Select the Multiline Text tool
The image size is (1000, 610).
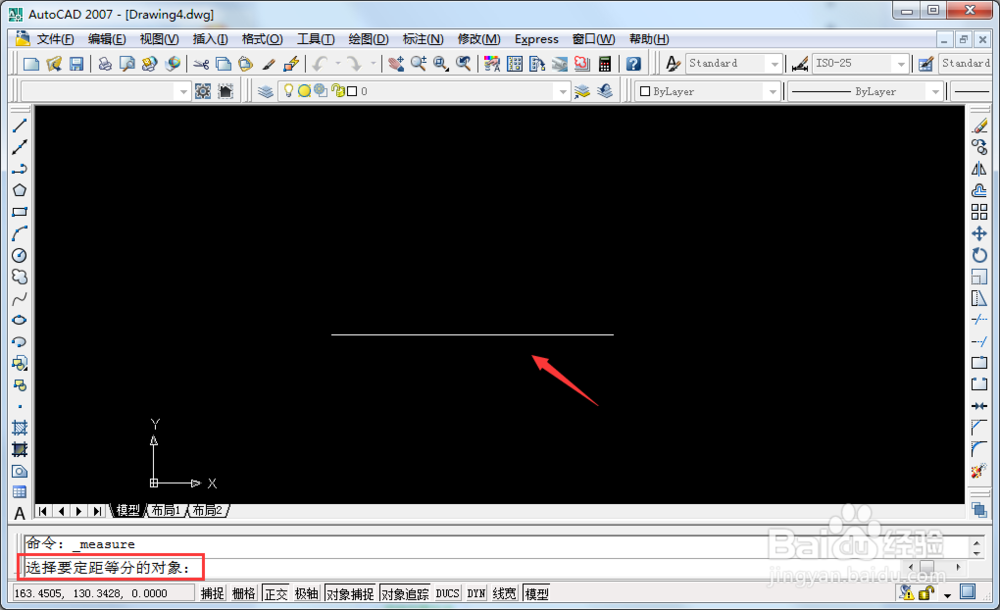[x=20, y=514]
